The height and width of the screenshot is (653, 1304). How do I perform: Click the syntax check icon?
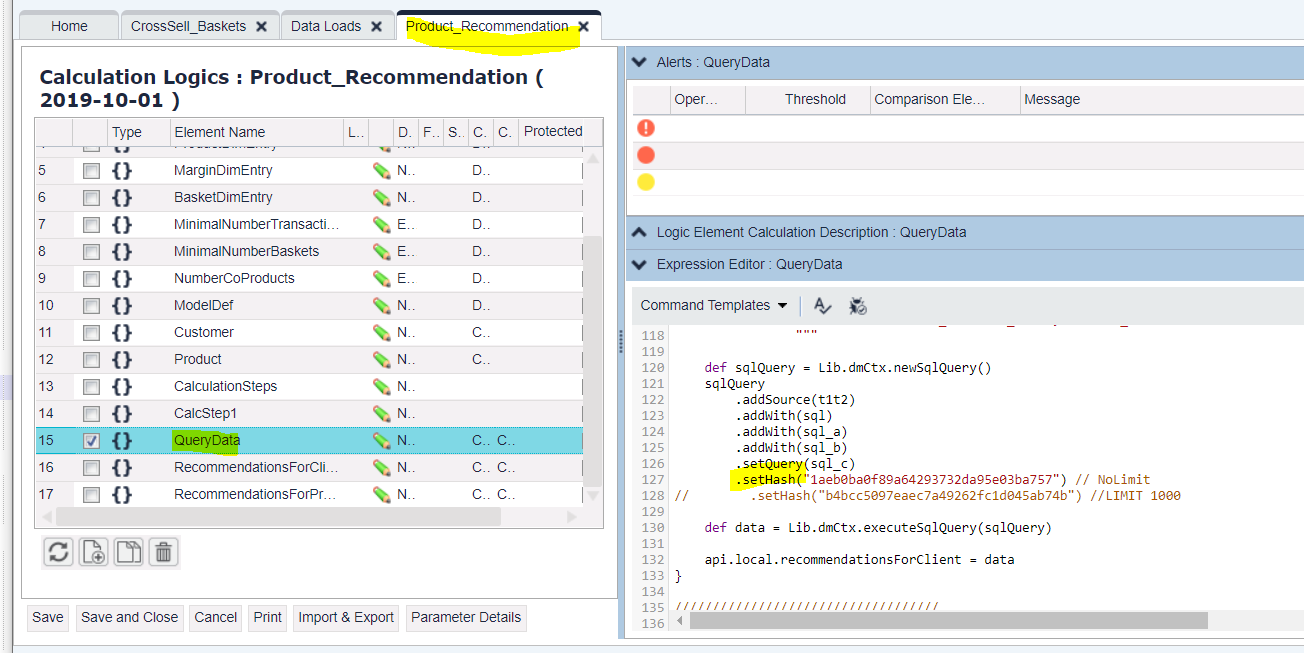pyautogui.click(x=822, y=306)
